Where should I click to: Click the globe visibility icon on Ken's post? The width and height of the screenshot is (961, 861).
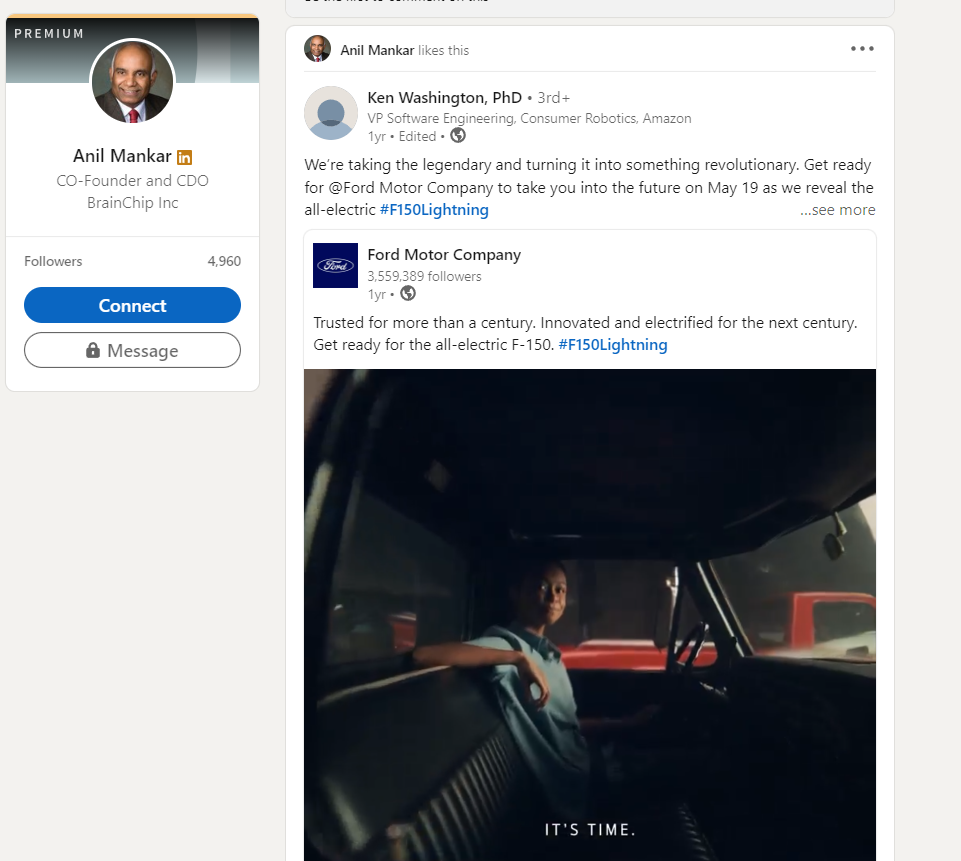coord(458,135)
